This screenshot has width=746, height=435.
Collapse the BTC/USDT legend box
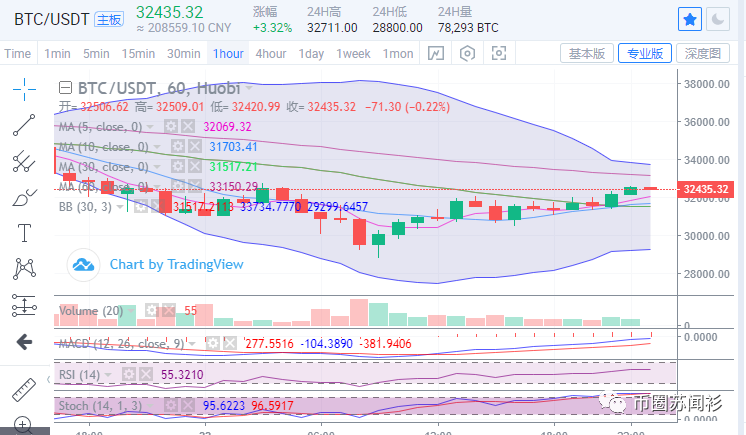coord(66,87)
